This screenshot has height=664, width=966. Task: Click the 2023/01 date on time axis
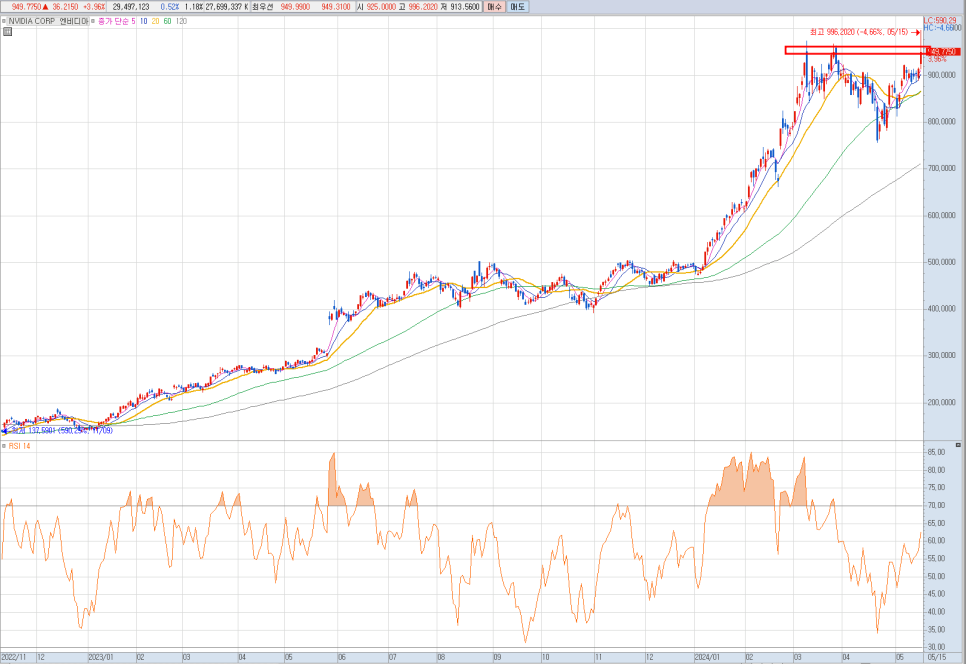tap(101, 657)
